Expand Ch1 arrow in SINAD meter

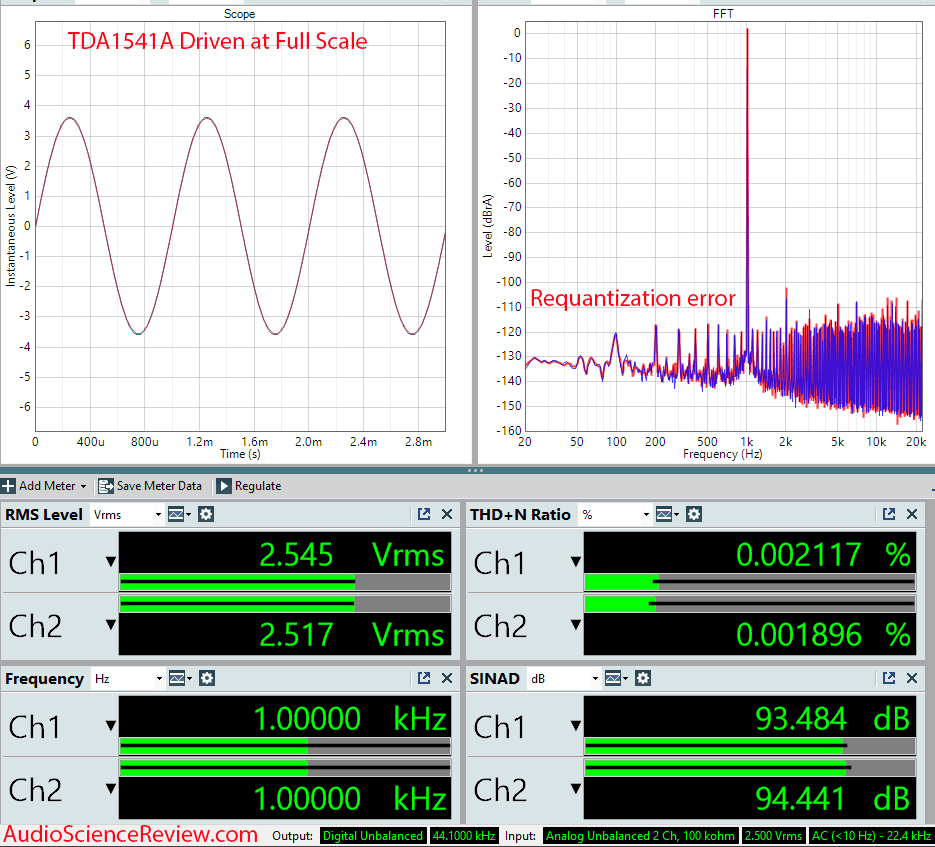(575, 725)
